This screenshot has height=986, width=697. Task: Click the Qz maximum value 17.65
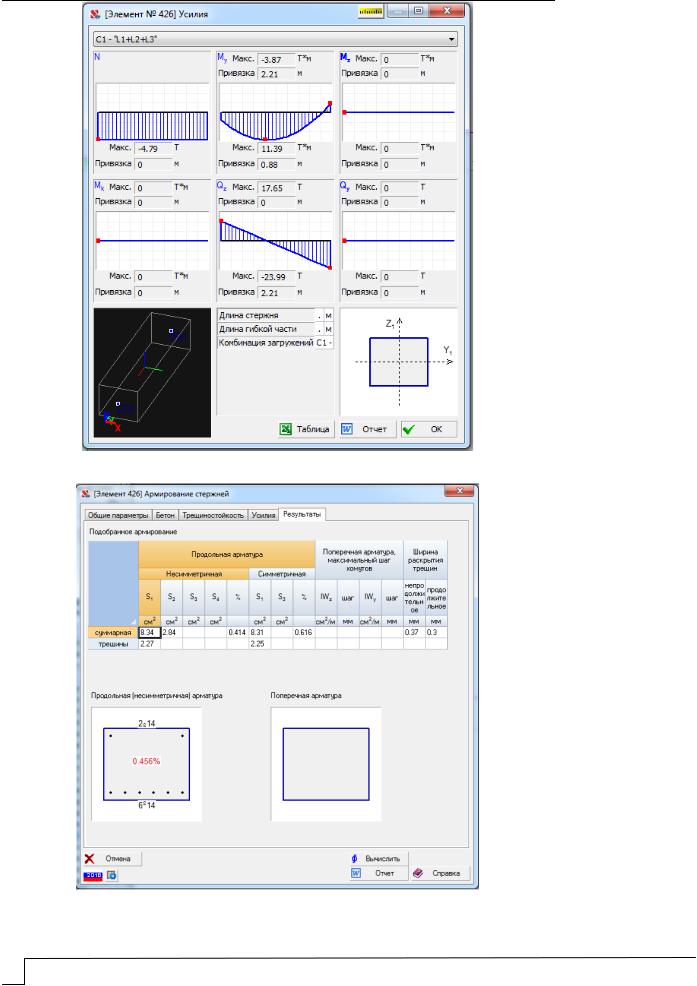coord(277,188)
